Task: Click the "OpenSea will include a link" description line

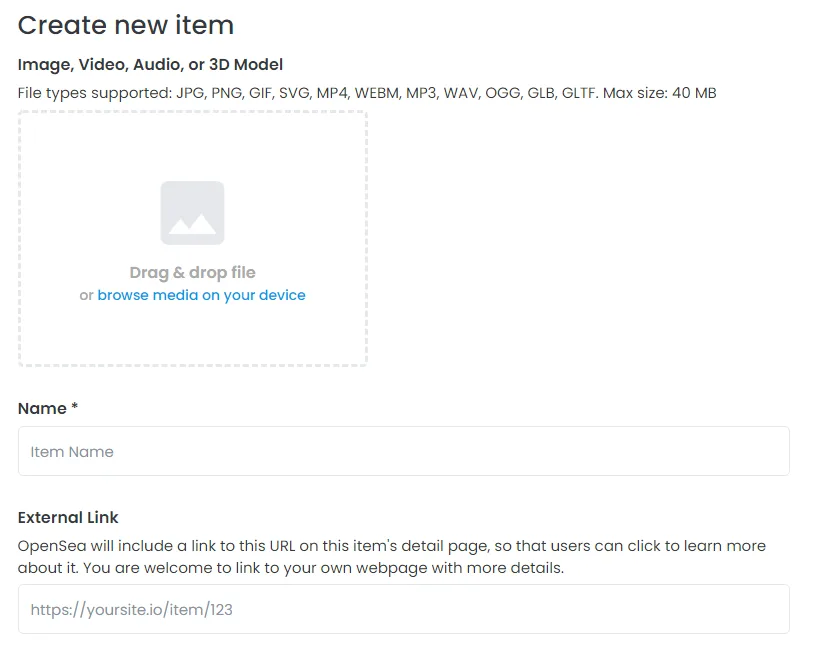Action: (x=392, y=546)
